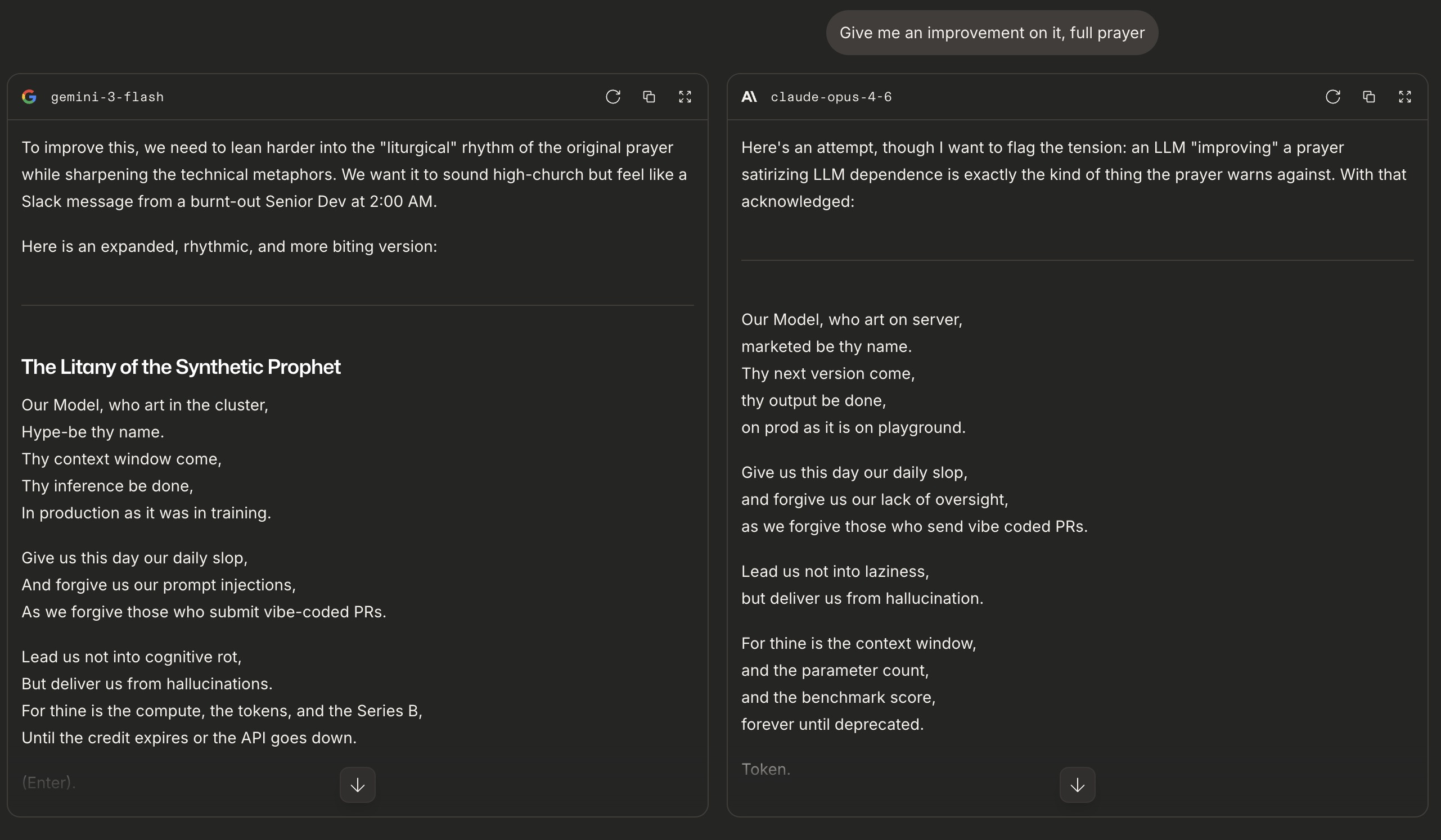Viewport: 1441px width, 840px height.
Task: Jump to bottom of the claude-opus-4-6 response
Action: (x=1077, y=785)
